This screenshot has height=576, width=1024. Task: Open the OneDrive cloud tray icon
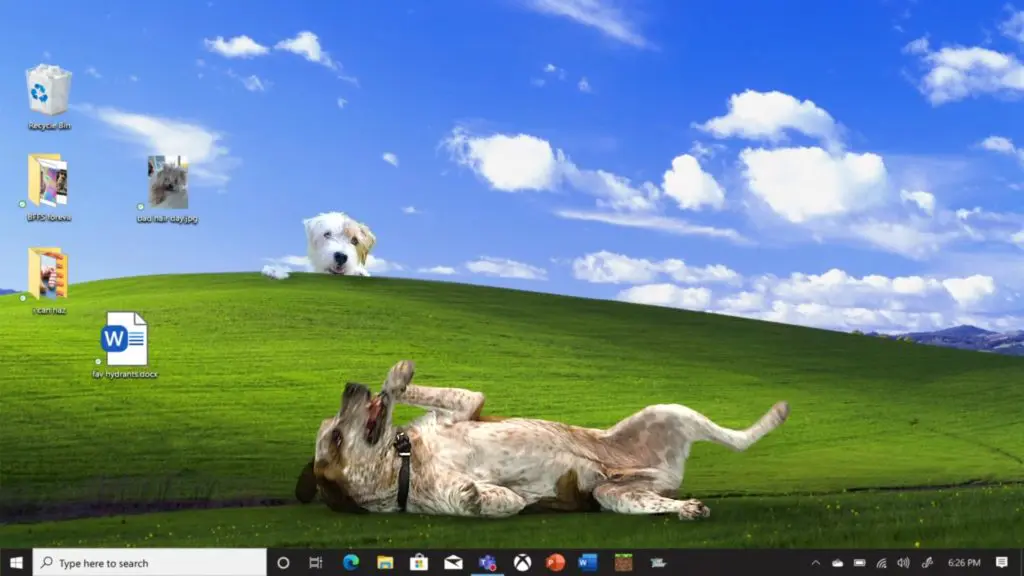(x=837, y=562)
